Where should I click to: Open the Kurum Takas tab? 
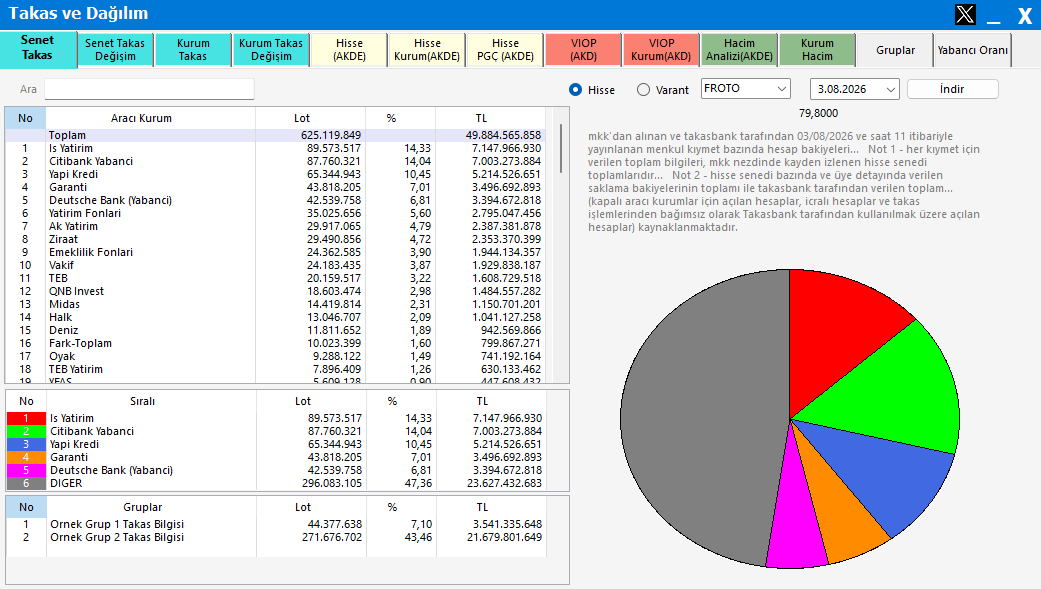coord(193,50)
